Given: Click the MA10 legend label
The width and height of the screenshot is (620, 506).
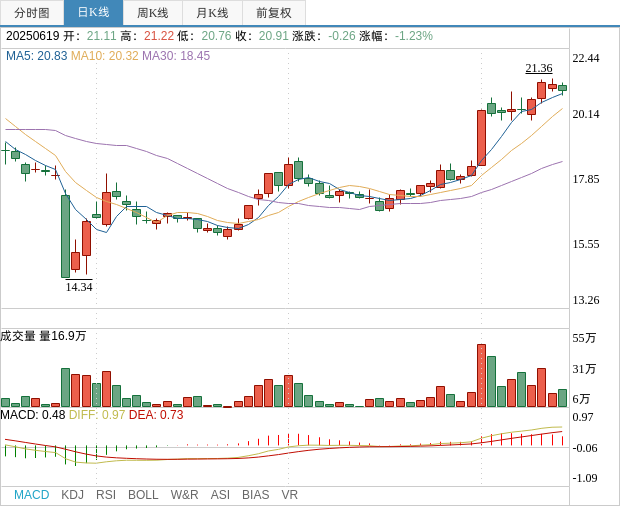Looking at the screenshot, I should [x=104, y=56].
